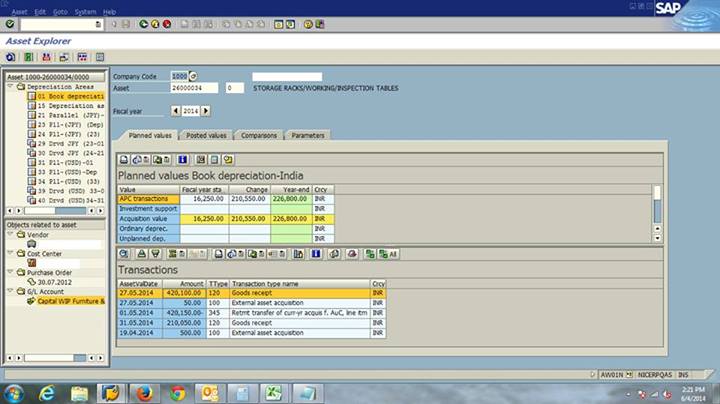Viewport: 720px width, 404px height.
Task: Click blue Information icon in the Transactions toolbar
Action: [x=316, y=254]
